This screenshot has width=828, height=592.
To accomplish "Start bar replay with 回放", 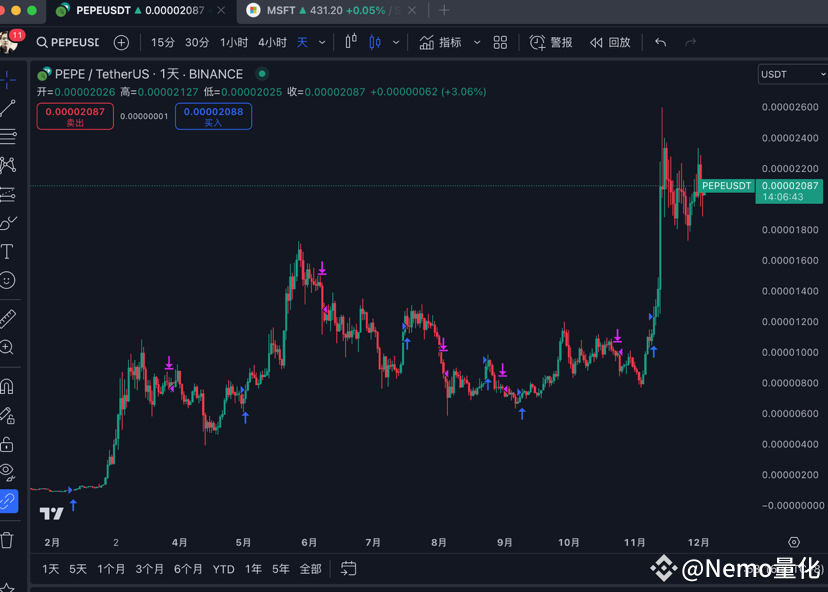I will (x=610, y=42).
